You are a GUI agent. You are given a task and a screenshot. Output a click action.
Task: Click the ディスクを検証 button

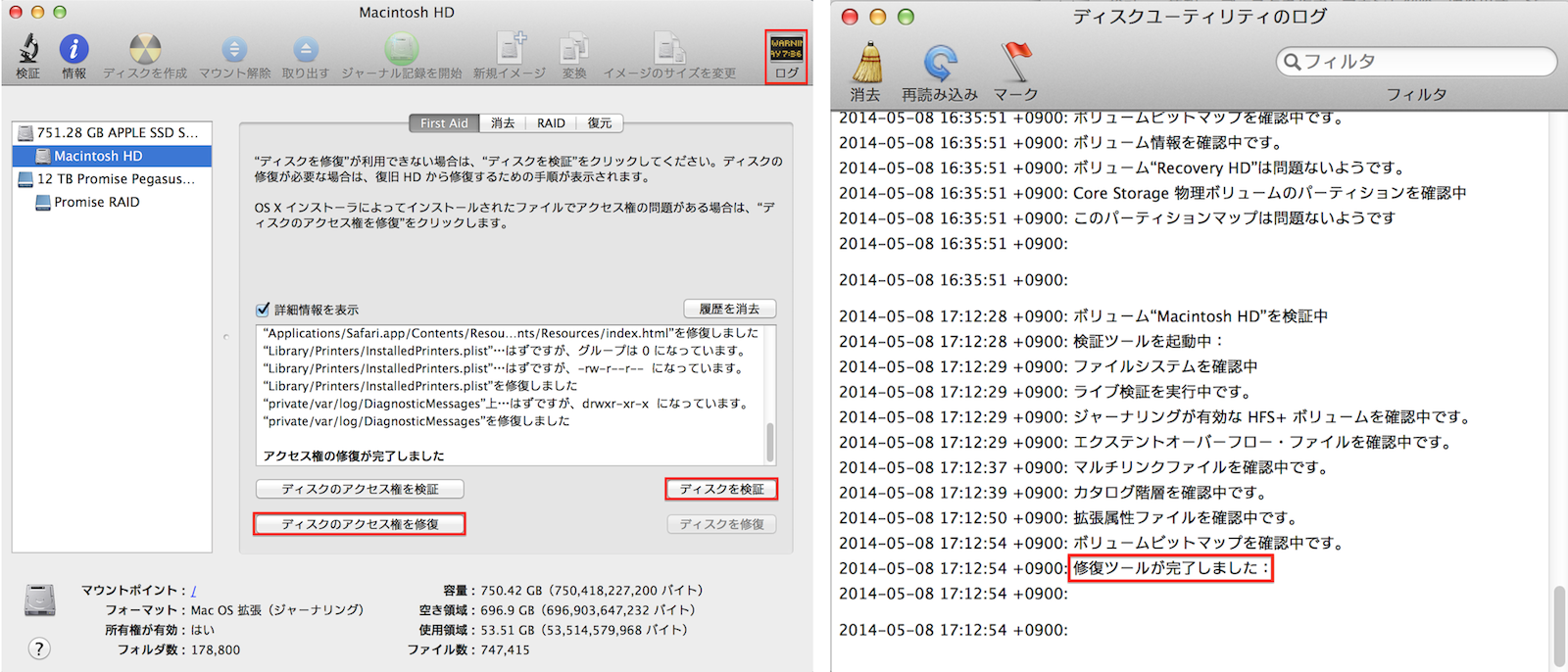click(722, 489)
